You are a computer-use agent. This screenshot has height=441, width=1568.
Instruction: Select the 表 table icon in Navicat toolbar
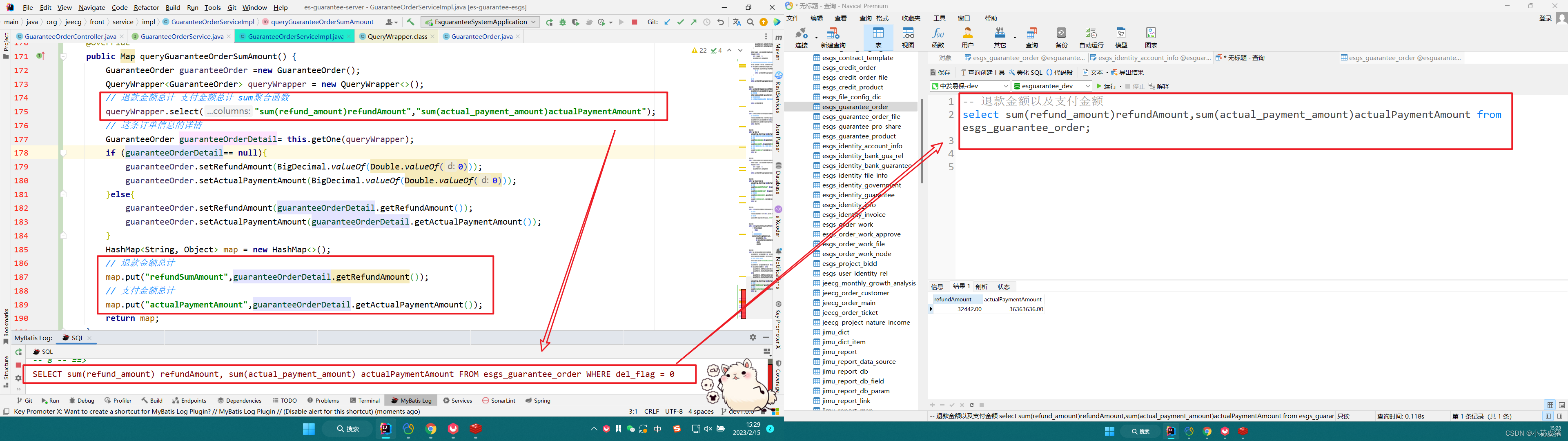878,37
